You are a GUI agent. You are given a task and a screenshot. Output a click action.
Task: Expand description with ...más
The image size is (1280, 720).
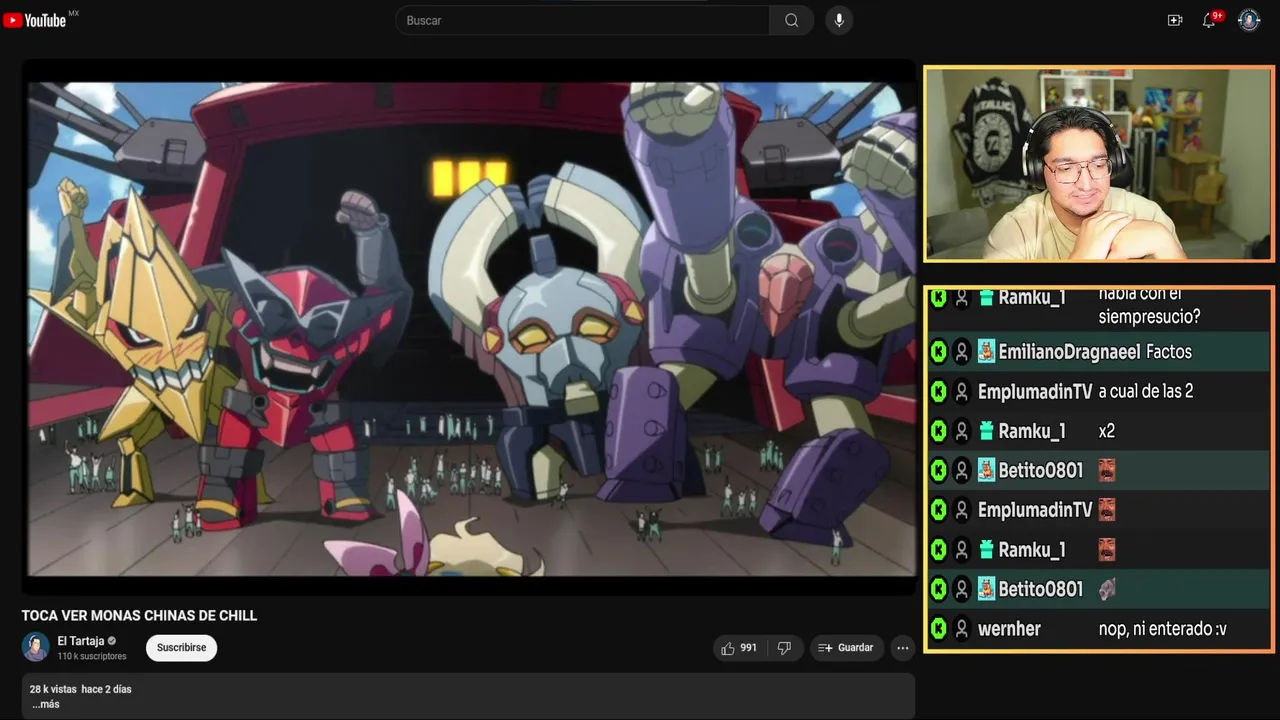pos(45,704)
